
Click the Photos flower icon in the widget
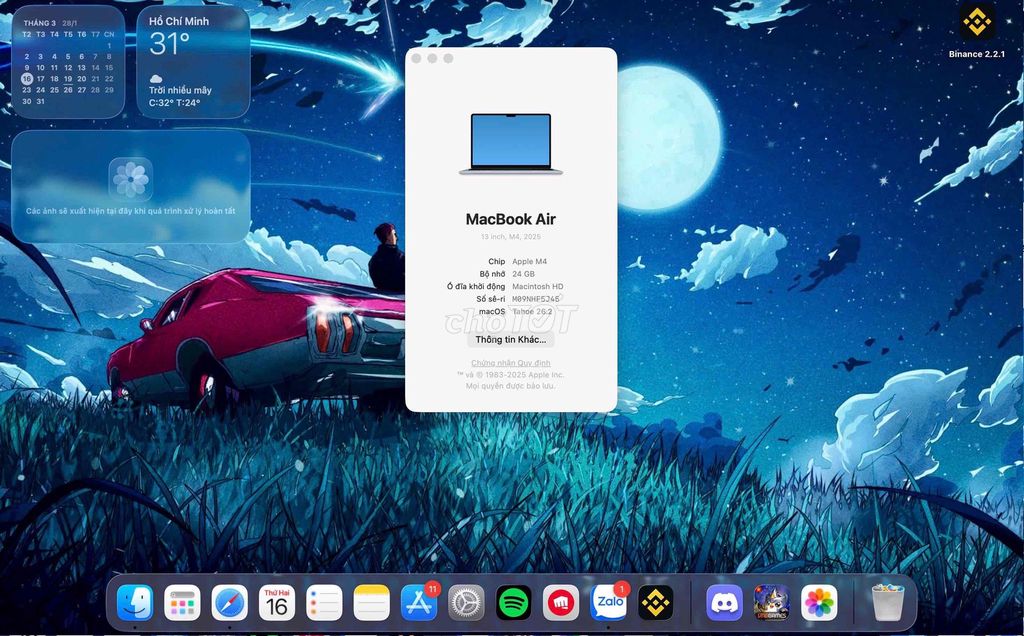[131, 179]
